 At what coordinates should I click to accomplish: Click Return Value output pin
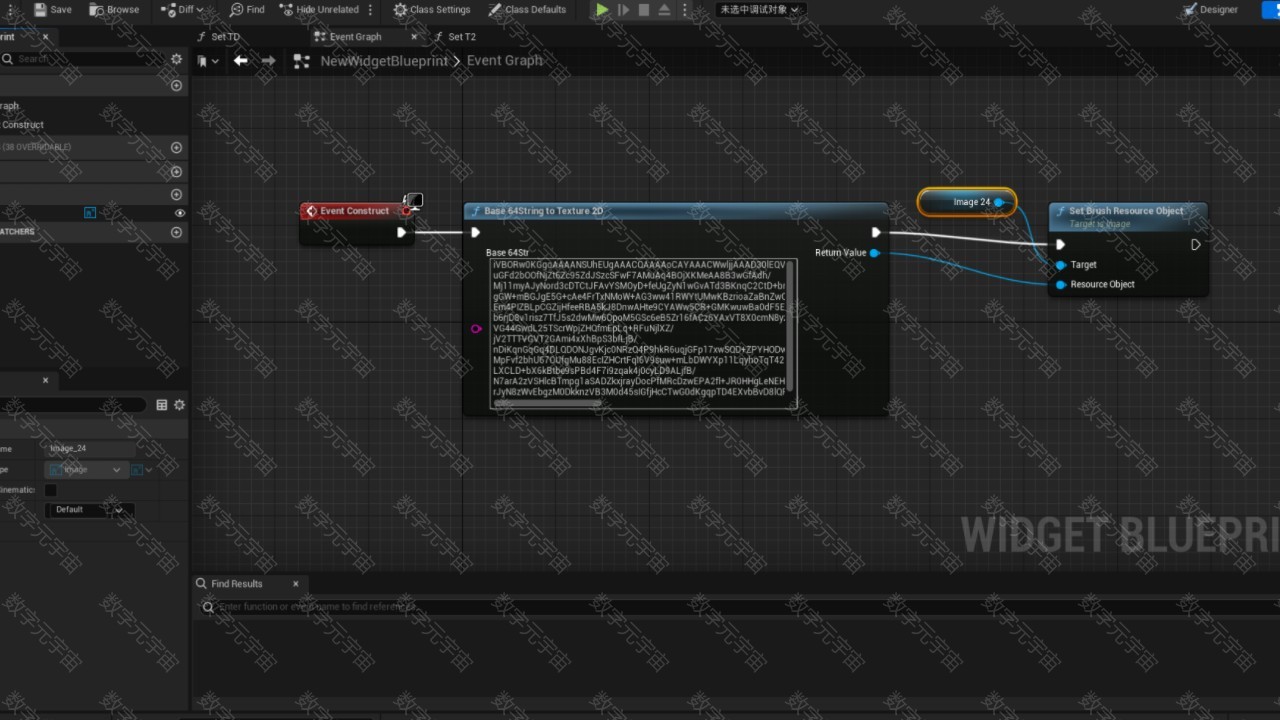(x=874, y=253)
